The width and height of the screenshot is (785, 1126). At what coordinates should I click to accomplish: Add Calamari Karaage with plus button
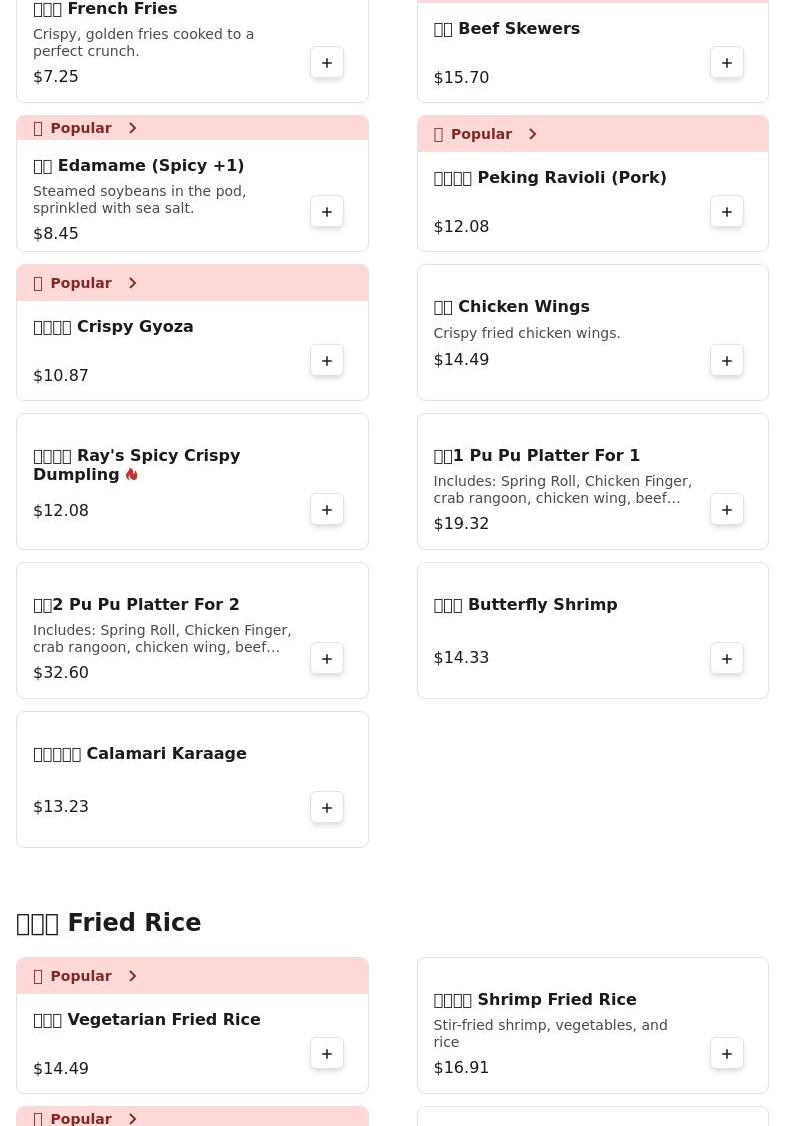[x=327, y=808]
